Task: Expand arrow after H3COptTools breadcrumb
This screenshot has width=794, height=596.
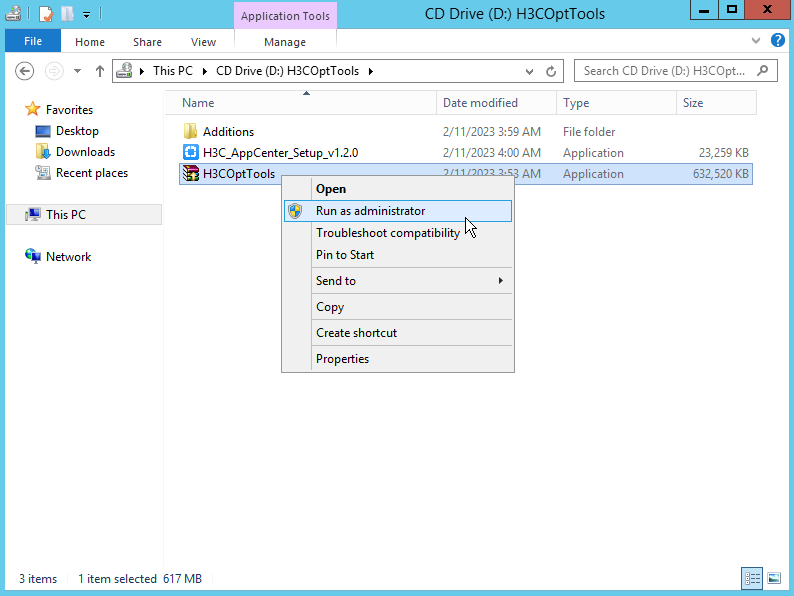Action: pyautogui.click(x=371, y=71)
